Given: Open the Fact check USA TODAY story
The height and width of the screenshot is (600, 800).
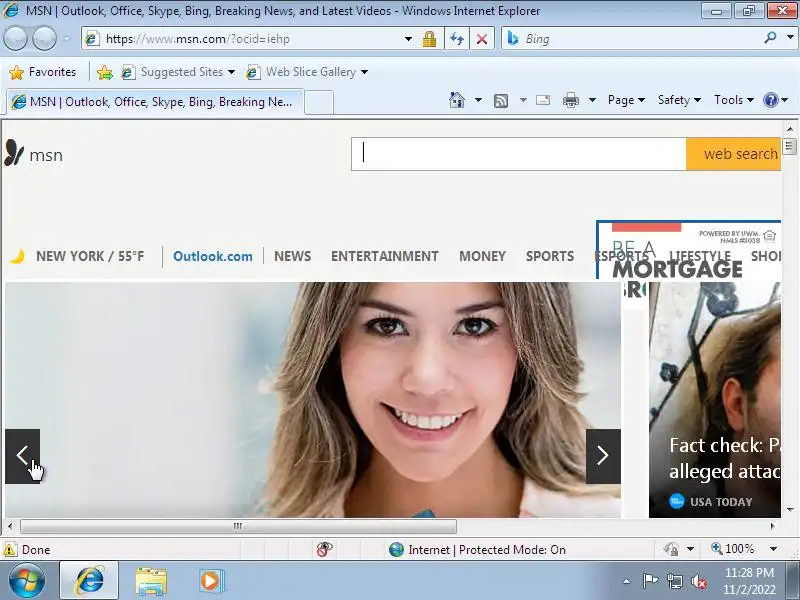Looking at the screenshot, I should pyautogui.click(x=715, y=400).
